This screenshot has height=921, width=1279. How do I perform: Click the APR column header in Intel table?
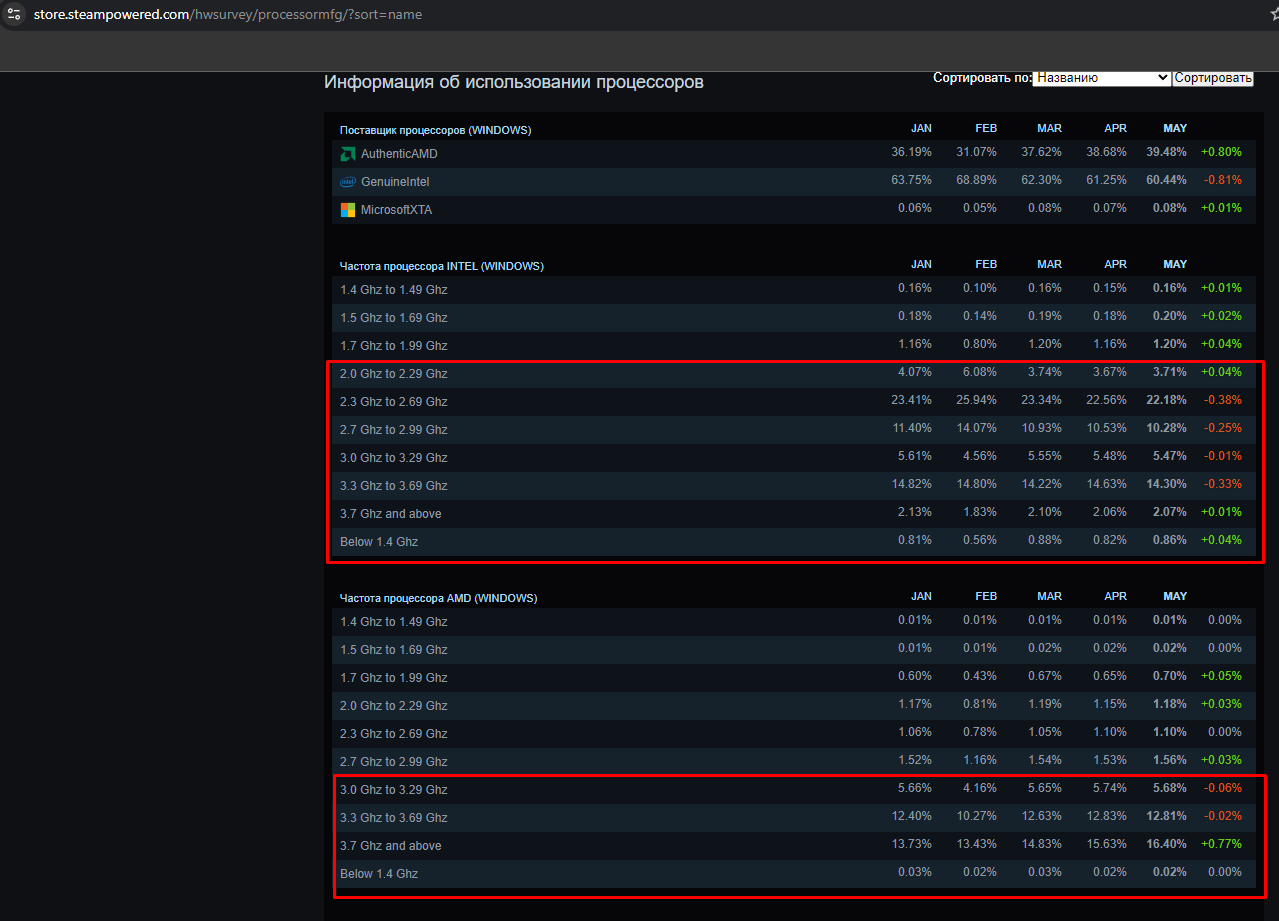1115,264
